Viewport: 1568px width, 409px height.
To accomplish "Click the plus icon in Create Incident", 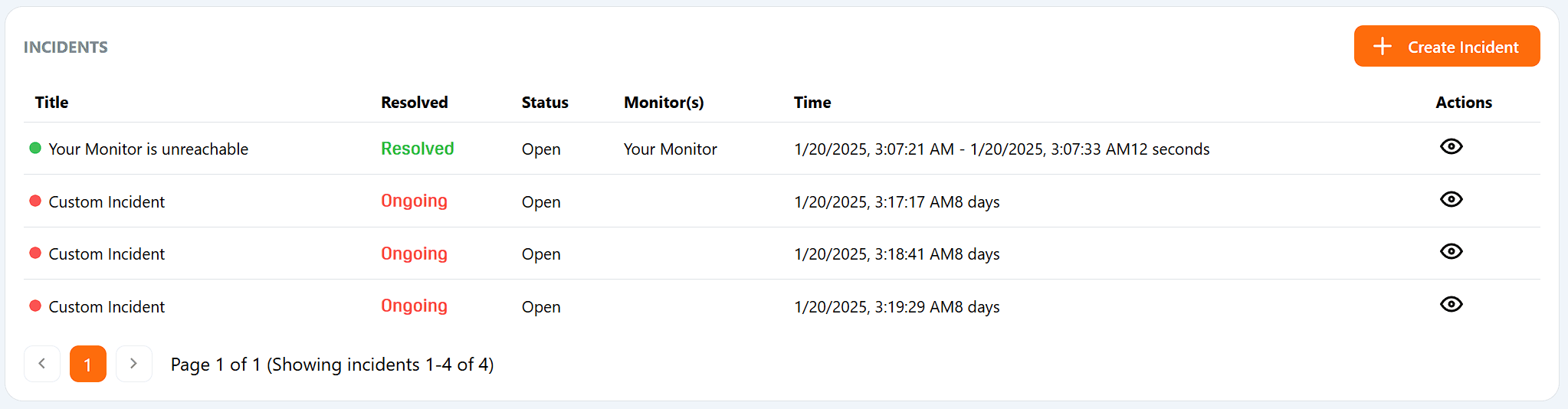I will (x=1382, y=46).
